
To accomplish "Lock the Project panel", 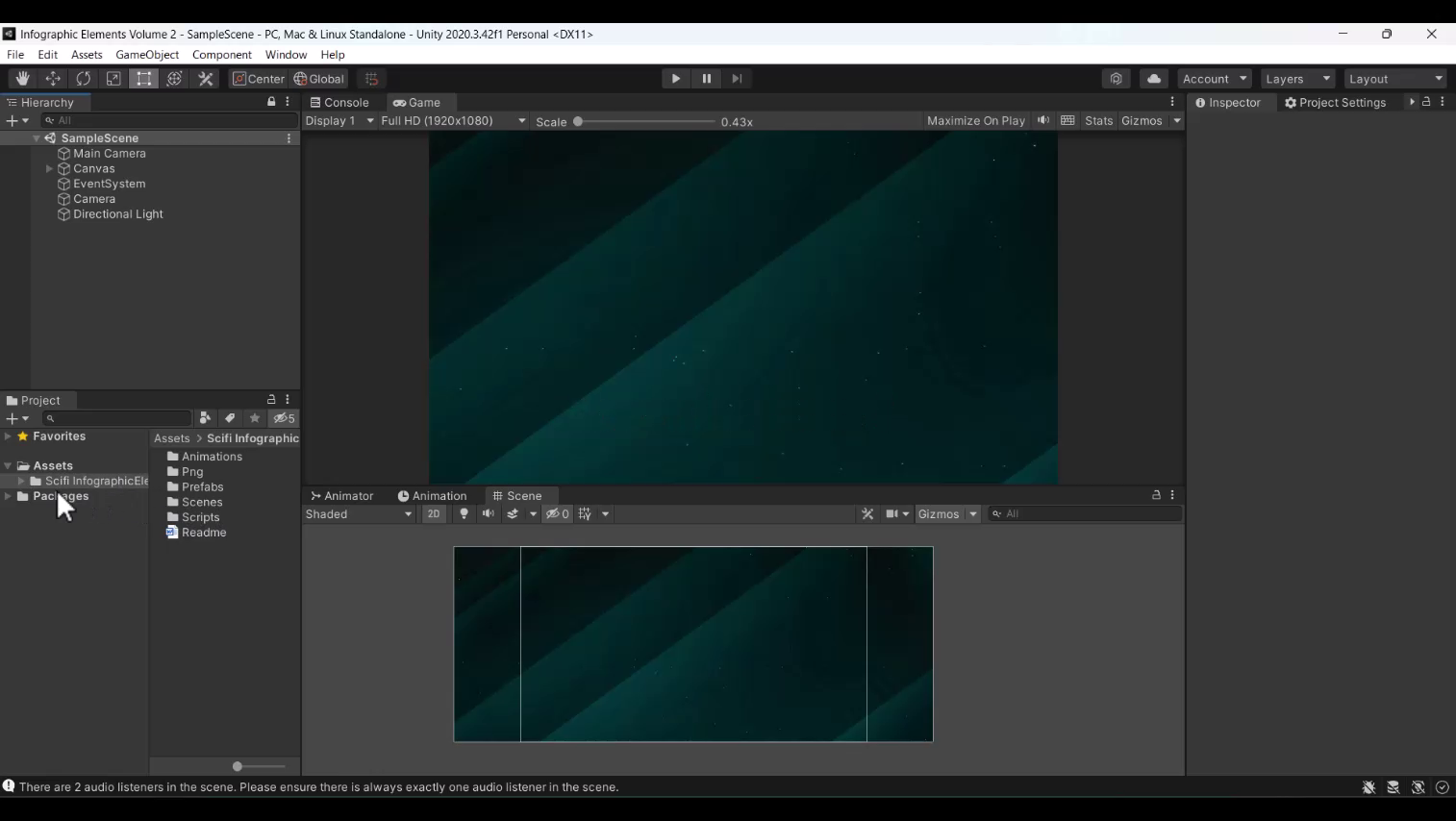I will (271, 400).
